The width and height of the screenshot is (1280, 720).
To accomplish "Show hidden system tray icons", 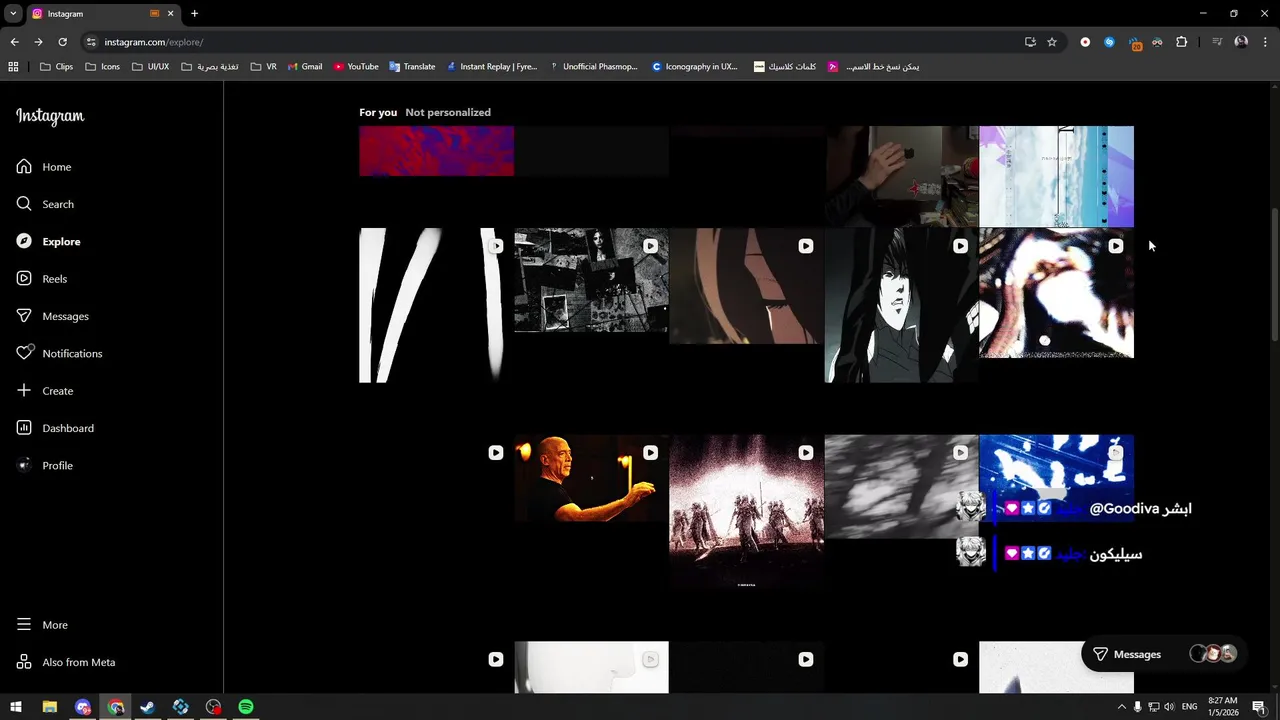I will click(x=1121, y=707).
